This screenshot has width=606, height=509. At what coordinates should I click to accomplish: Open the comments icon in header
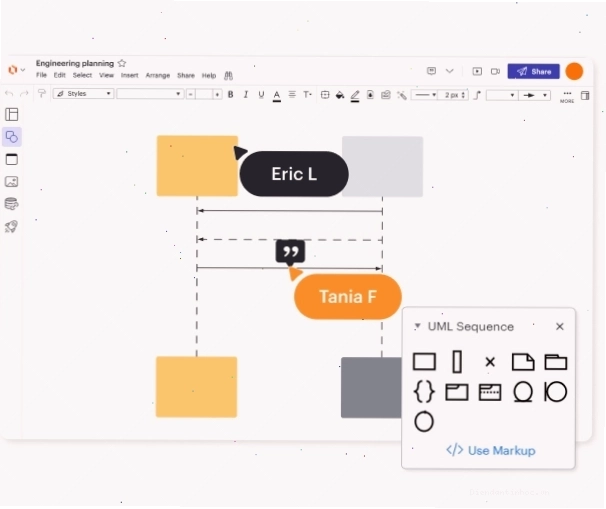(431, 71)
